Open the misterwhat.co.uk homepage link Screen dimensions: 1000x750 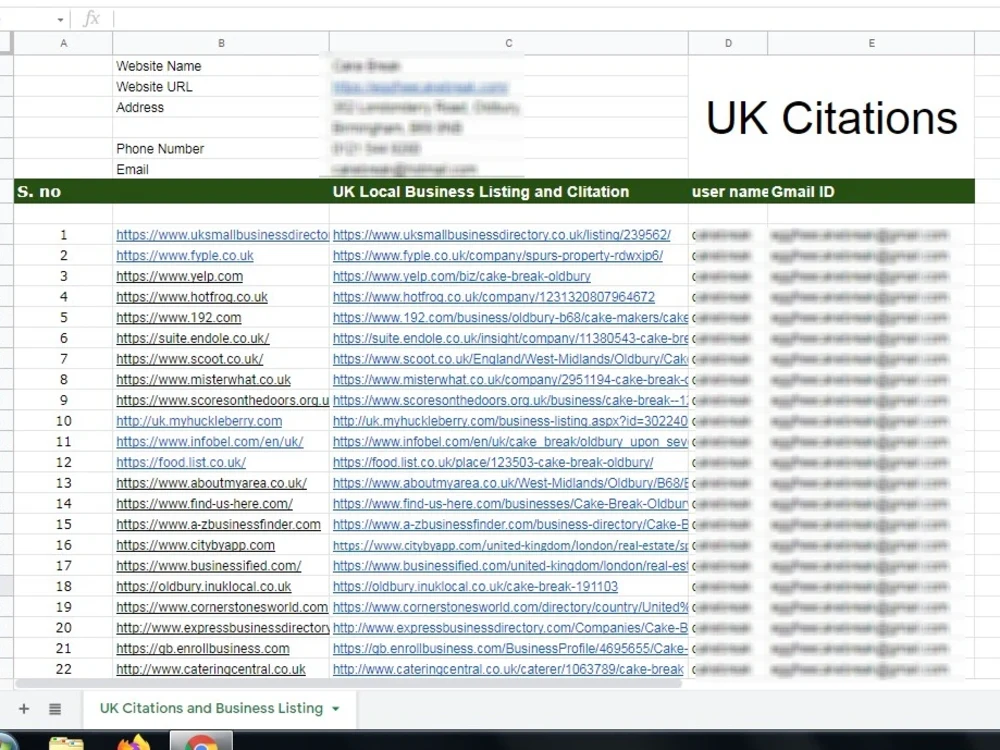[x=203, y=379]
